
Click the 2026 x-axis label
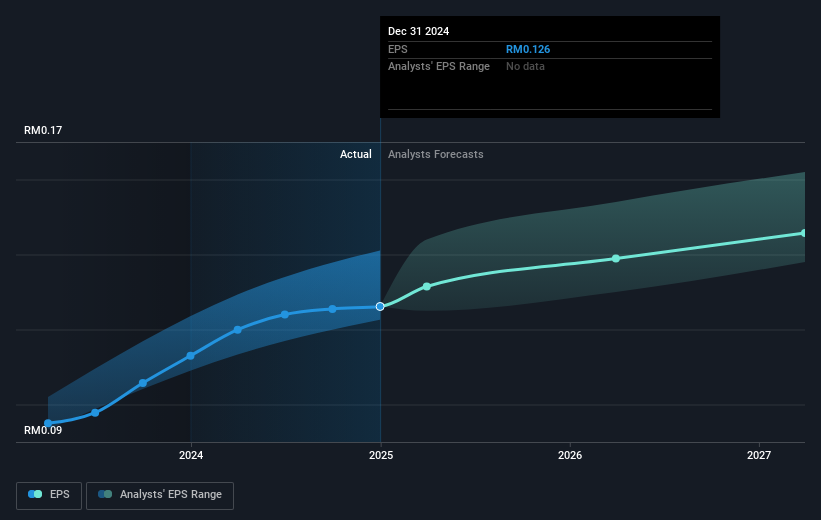pos(570,456)
